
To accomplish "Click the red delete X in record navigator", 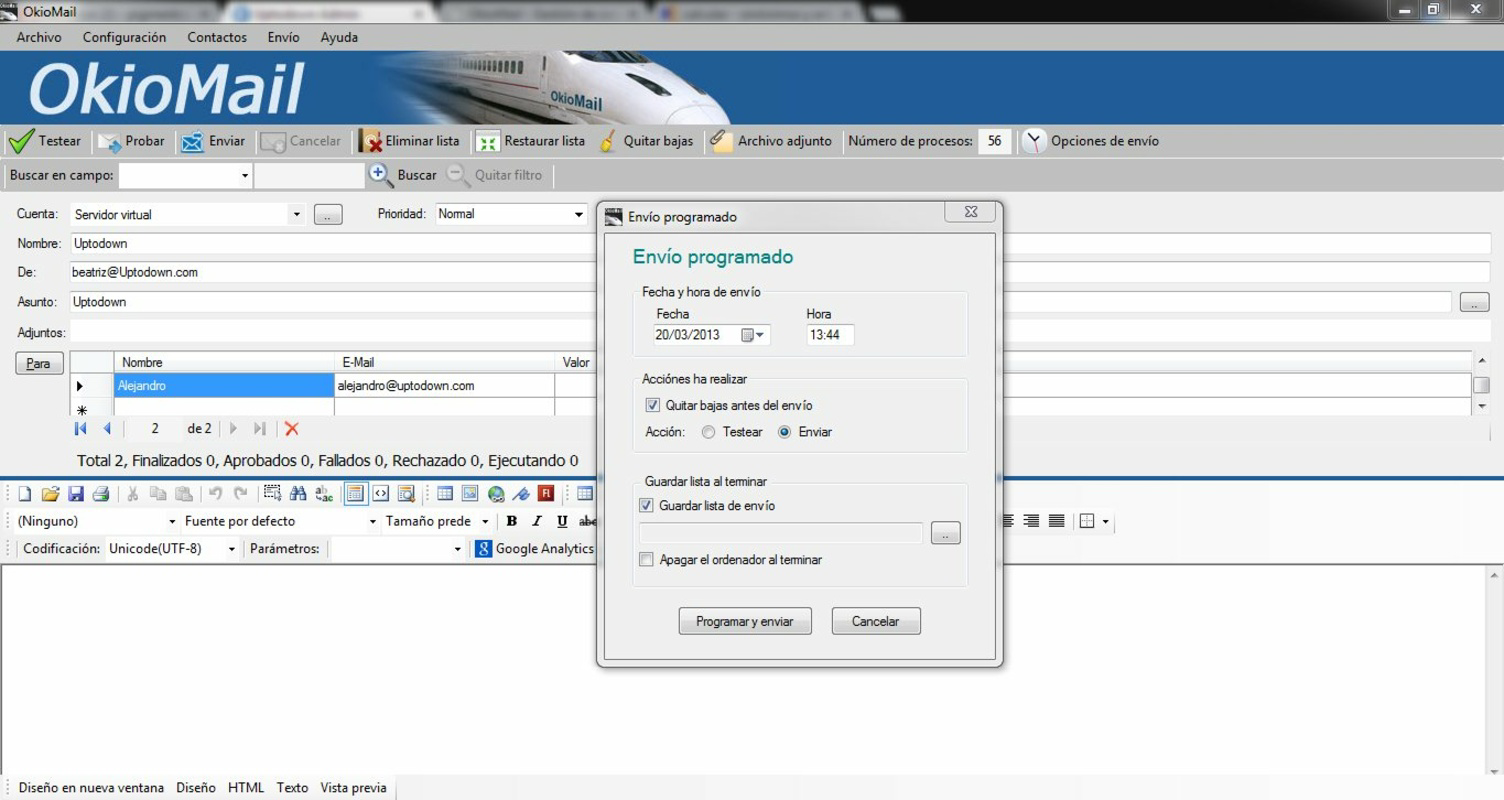I will 292,429.
